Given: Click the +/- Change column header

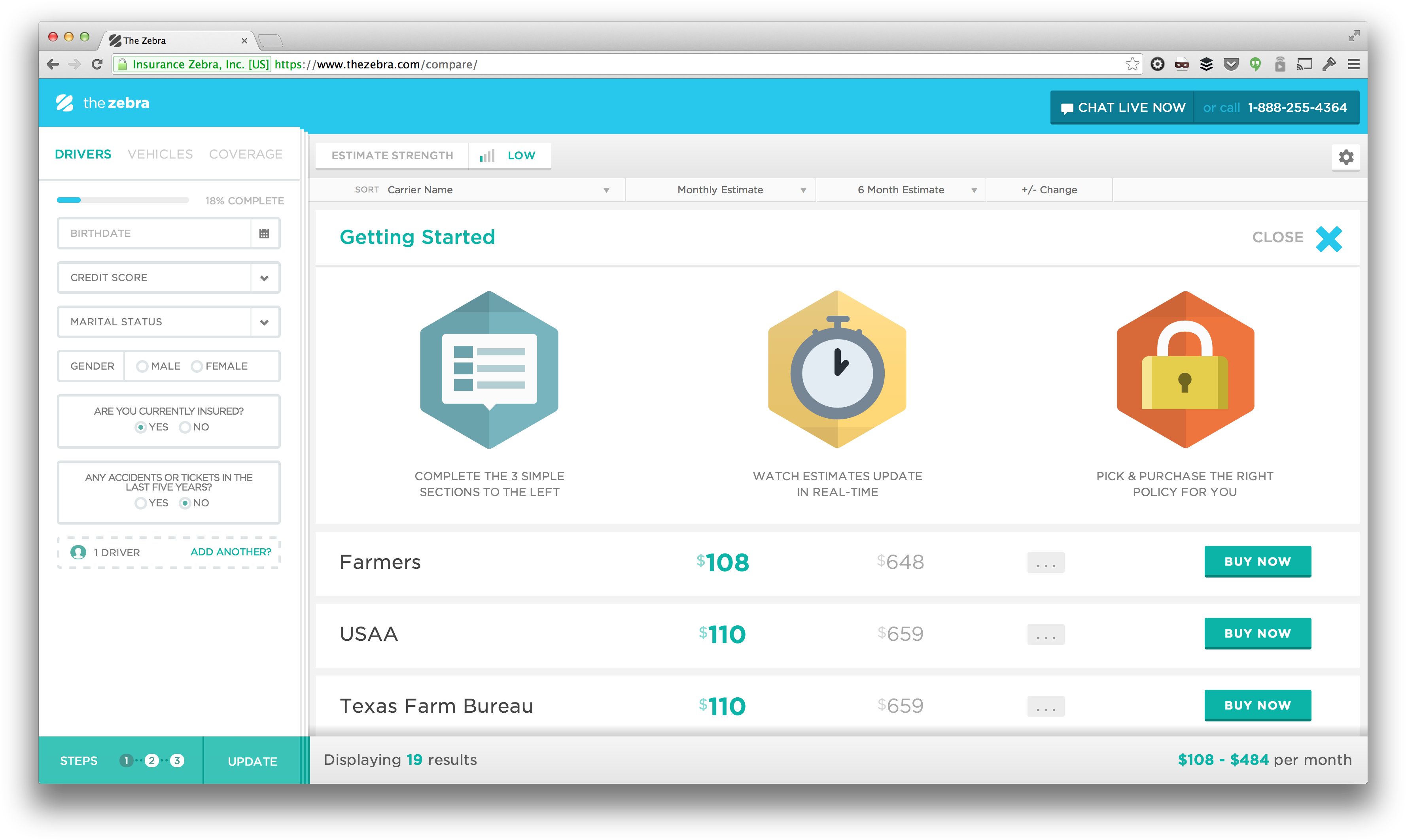Looking at the screenshot, I should 1049,190.
